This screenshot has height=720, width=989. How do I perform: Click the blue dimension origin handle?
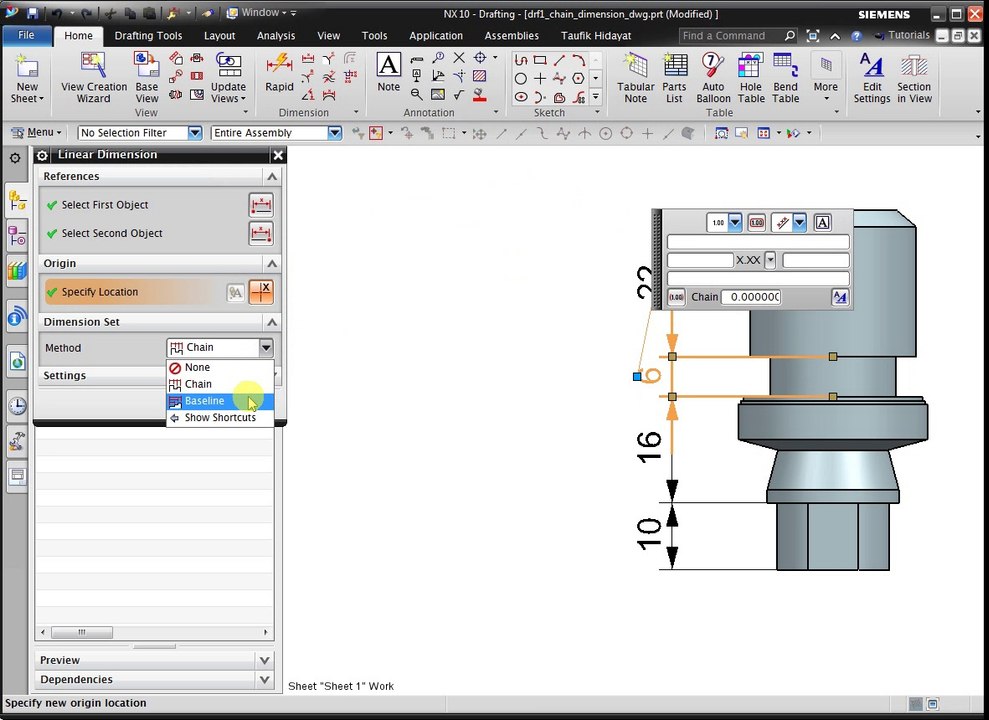tap(637, 376)
